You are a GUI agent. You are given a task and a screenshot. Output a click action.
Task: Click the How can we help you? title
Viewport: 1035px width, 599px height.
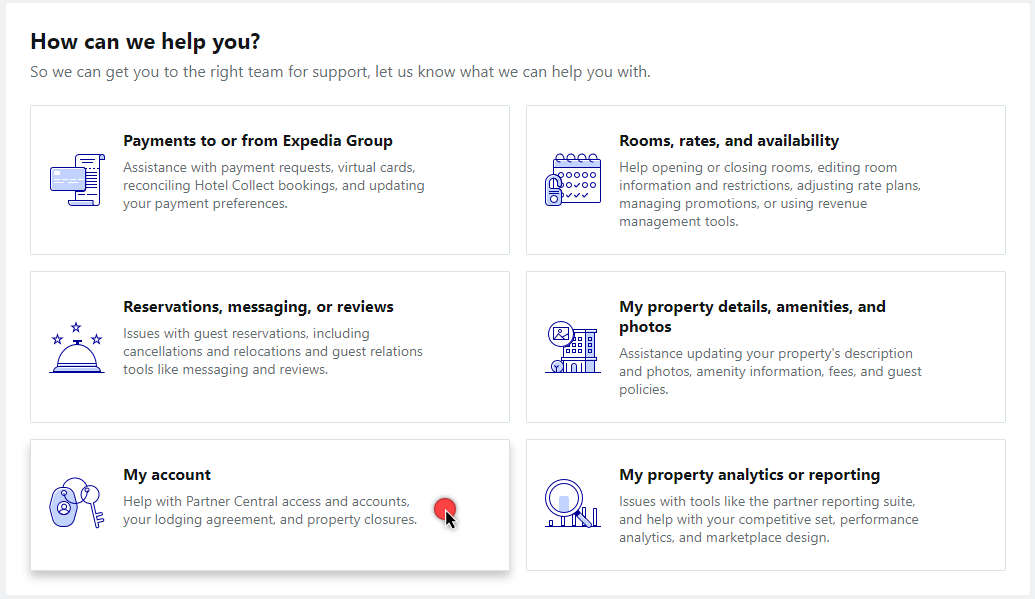(145, 42)
